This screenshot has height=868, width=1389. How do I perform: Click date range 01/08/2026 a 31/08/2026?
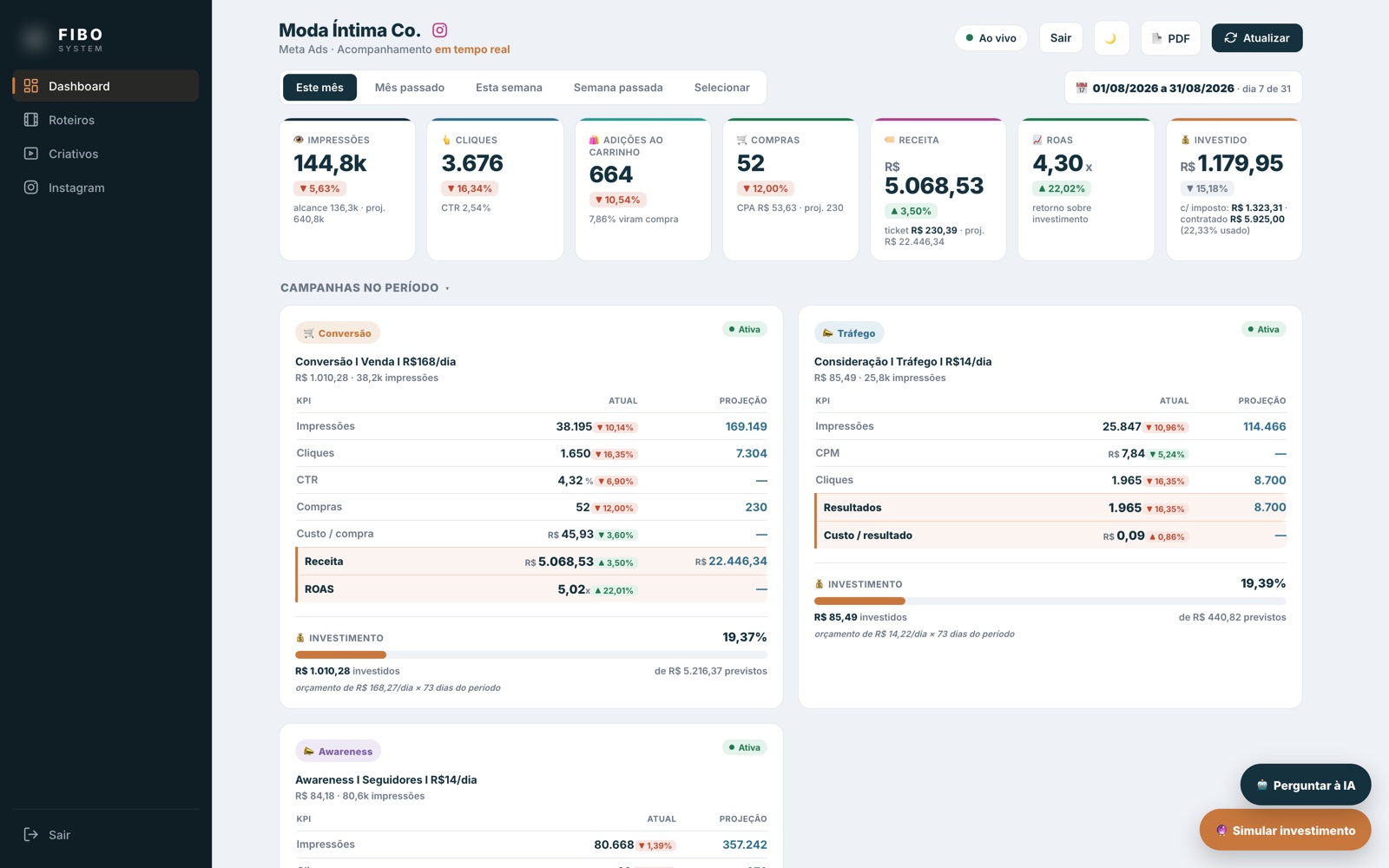pyautogui.click(x=1163, y=89)
